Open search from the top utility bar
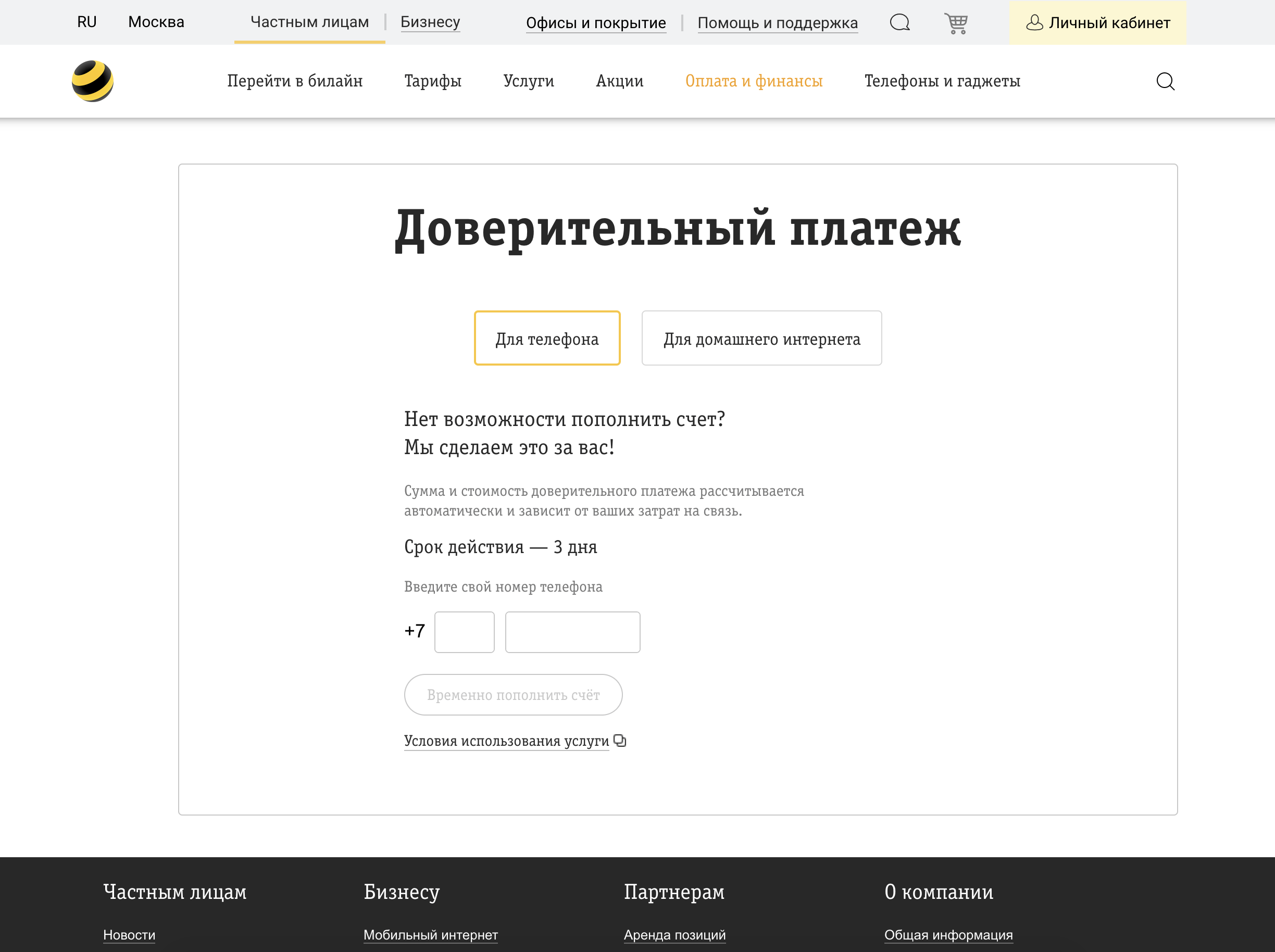The width and height of the screenshot is (1275, 952). pos(899,22)
